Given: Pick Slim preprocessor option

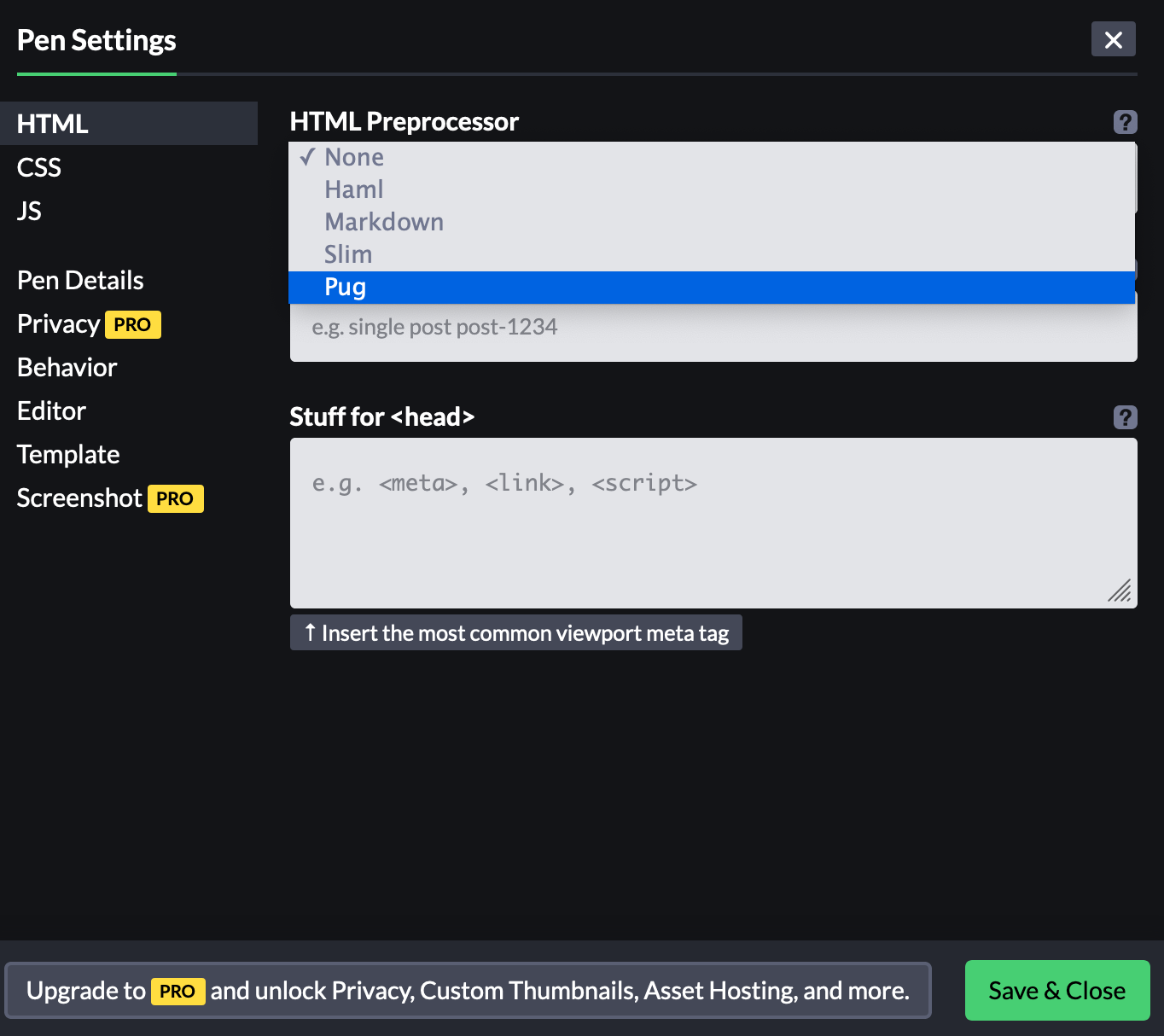Looking at the screenshot, I should click(348, 254).
